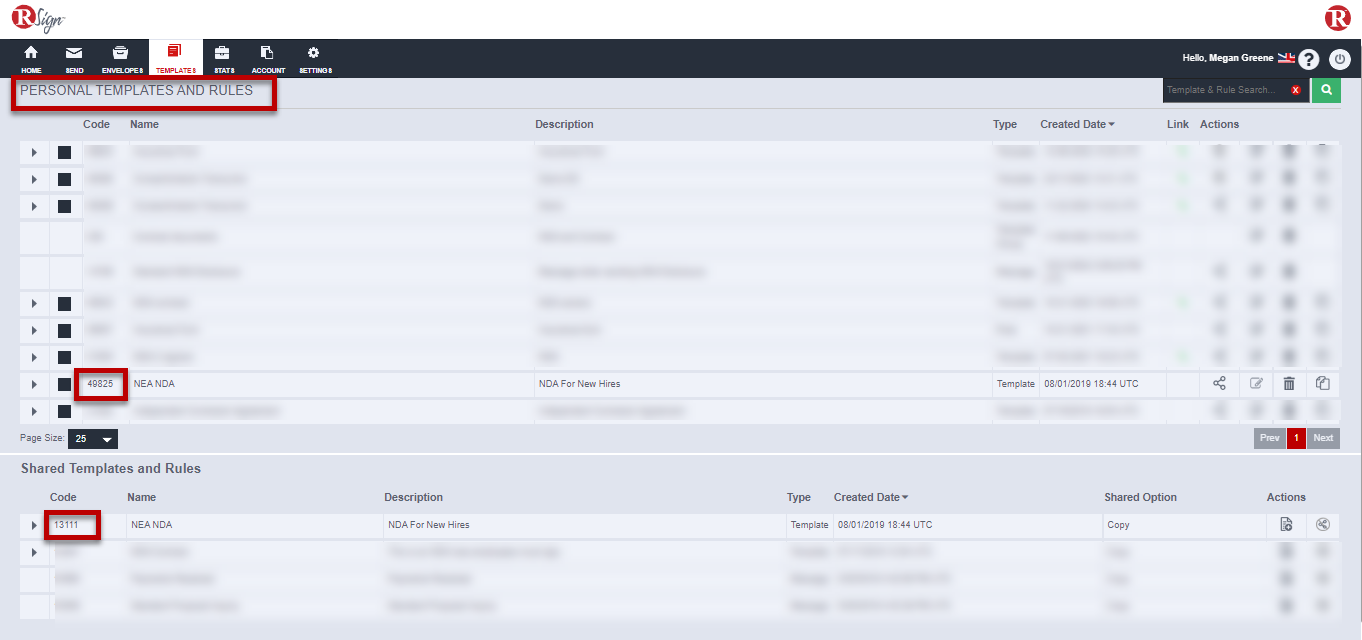Select the checkbox for template 49825
The width and height of the screenshot is (1362, 640).
[64, 384]
